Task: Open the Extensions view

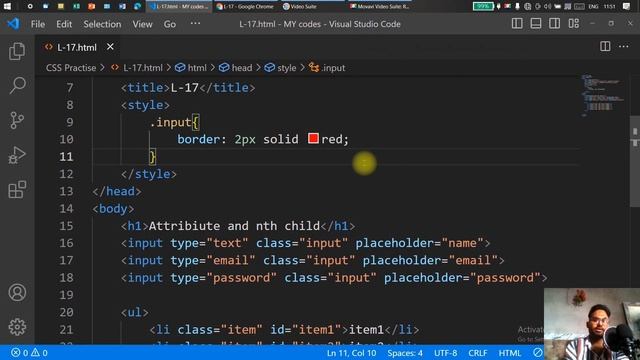Action: 17,190
